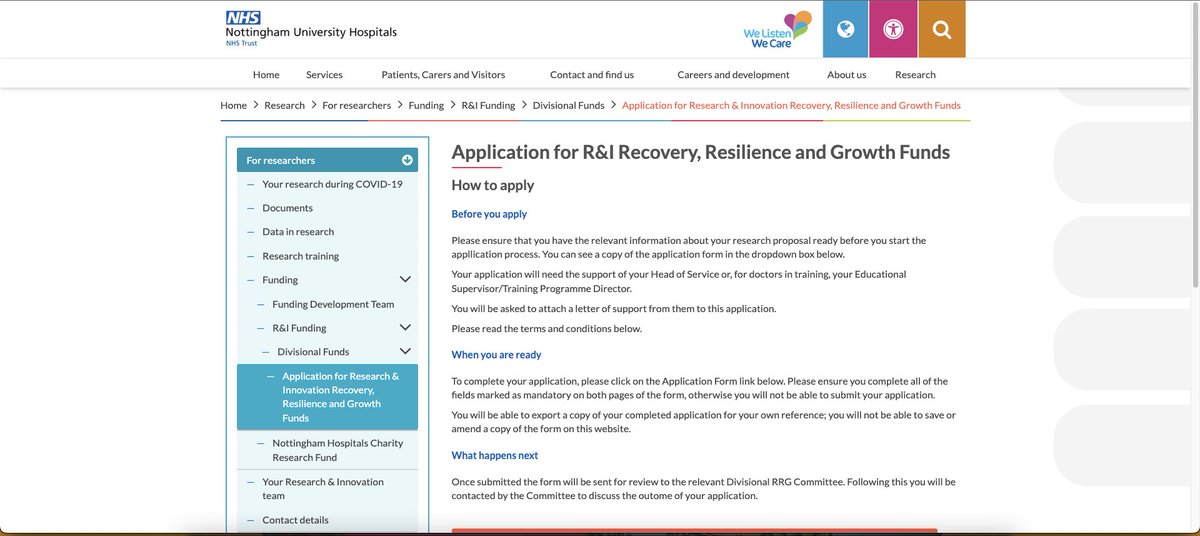Go to For researchers breadcrumb link
The height and width of the screenshot is (536, 1200).
(356, 105)
